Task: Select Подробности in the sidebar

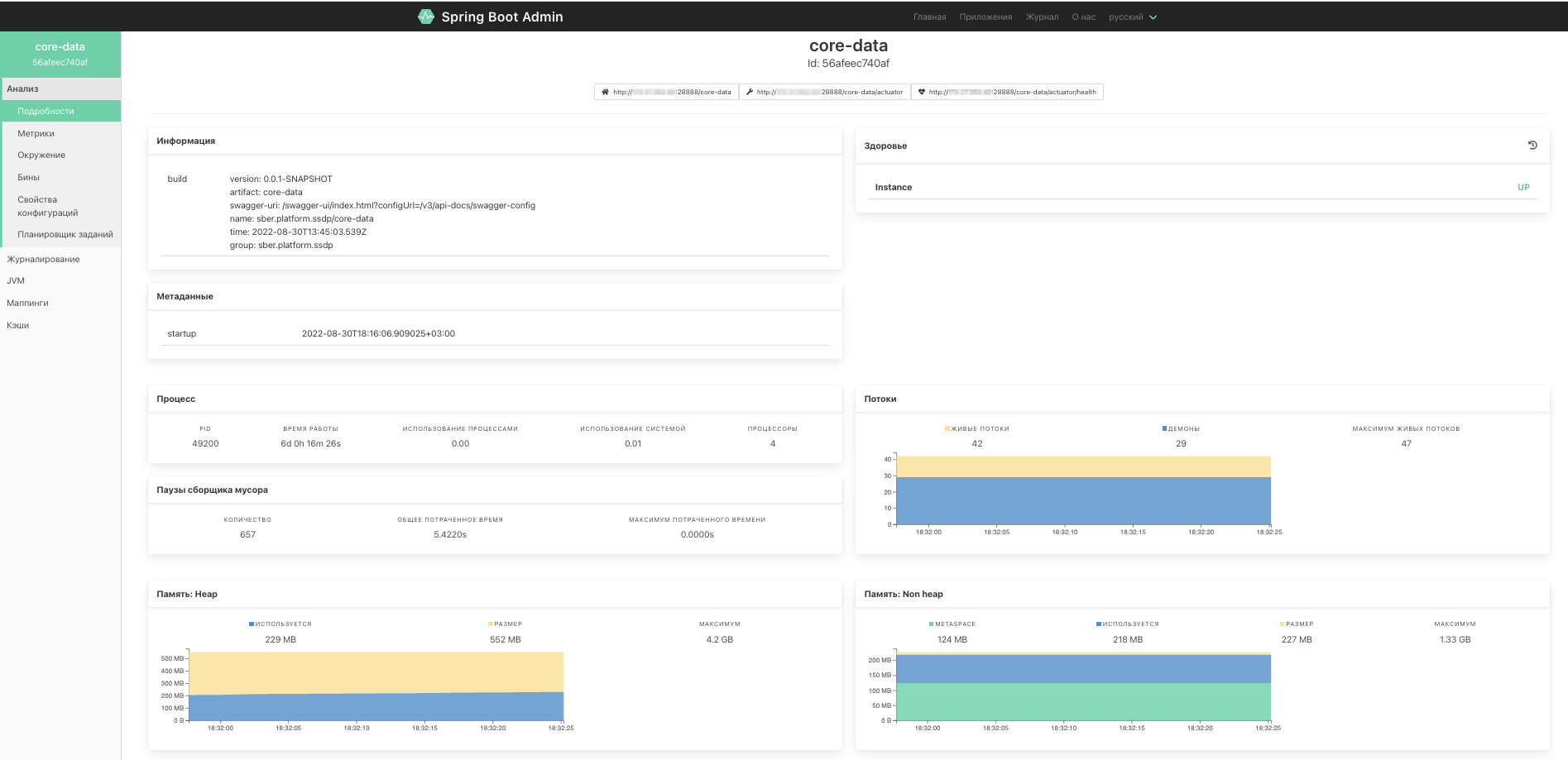Action: click(60, 111)
